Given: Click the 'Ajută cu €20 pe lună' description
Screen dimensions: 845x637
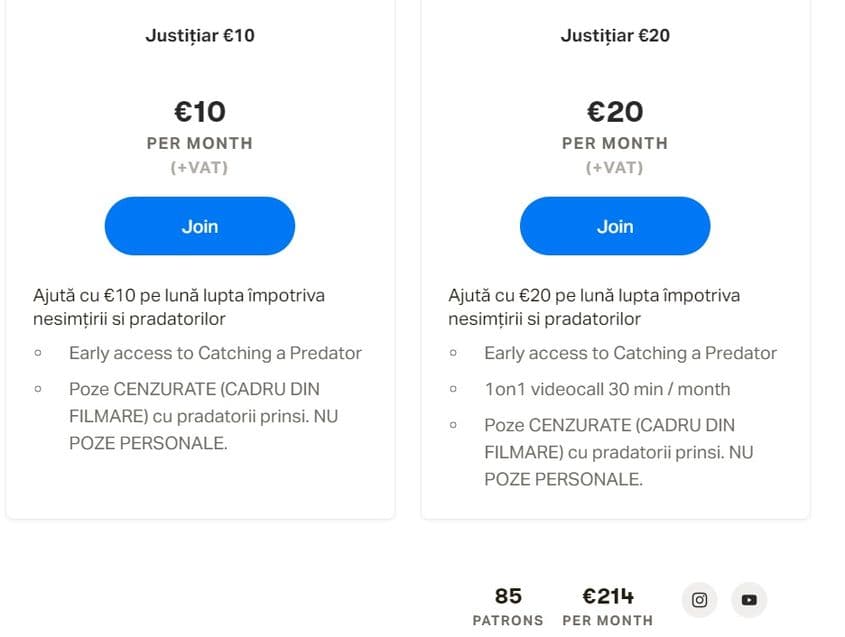Looking at the screenshot, I should [594, 307].
